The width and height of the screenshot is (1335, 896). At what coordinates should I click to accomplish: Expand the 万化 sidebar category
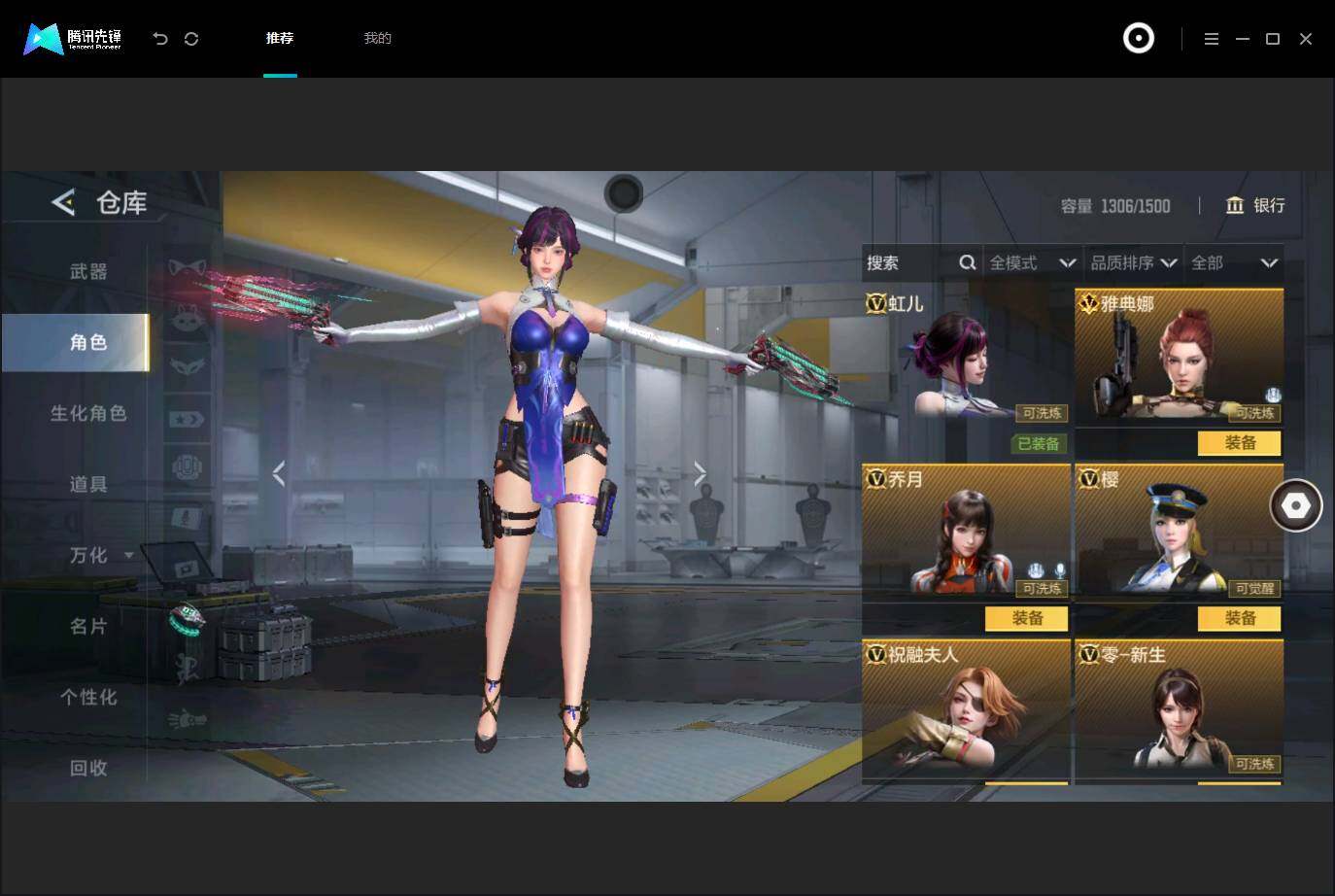tap(128, 556)
